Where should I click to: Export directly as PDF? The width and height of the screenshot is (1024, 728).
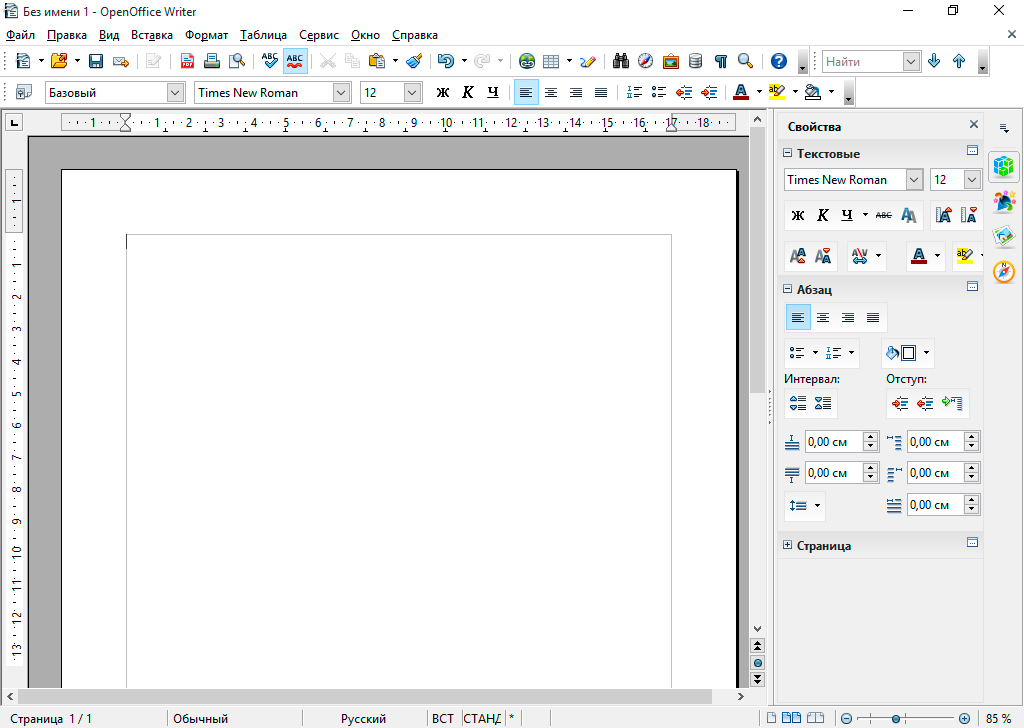pos(187,61)
